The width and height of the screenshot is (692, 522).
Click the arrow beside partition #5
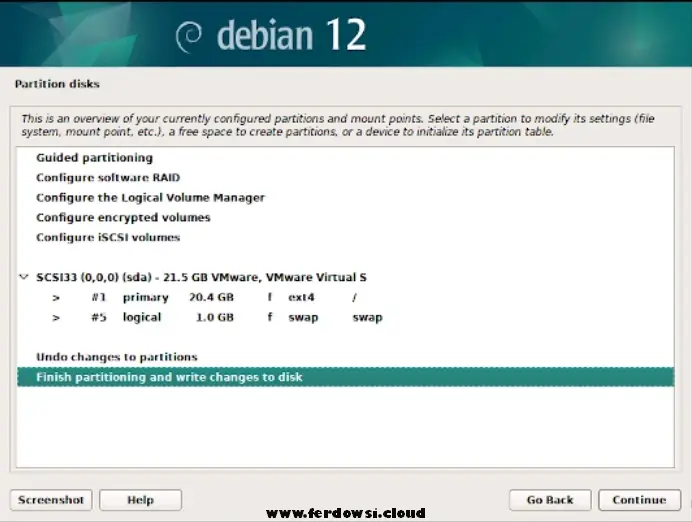[x=56, y=318]
